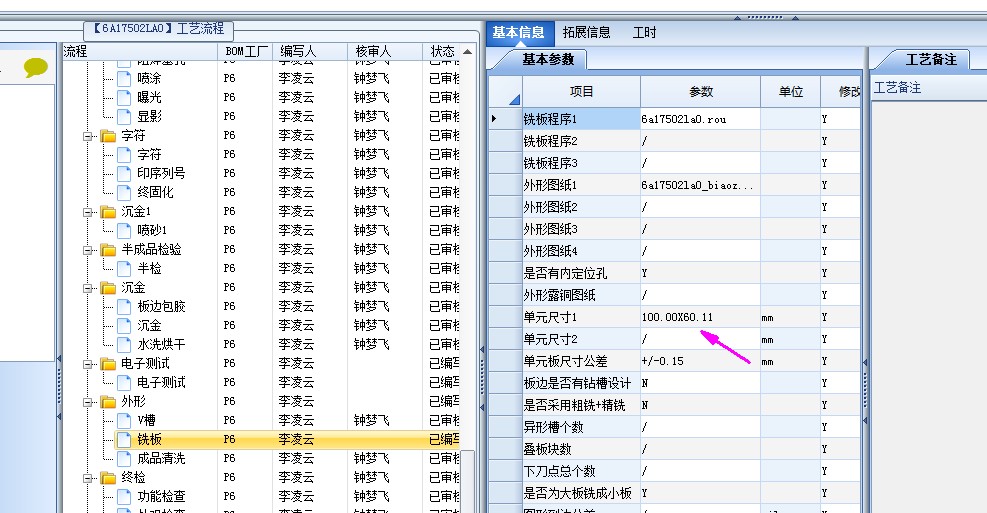987x513 pixels.
Task: Click the 单位 column header
Action: (791, 92)
